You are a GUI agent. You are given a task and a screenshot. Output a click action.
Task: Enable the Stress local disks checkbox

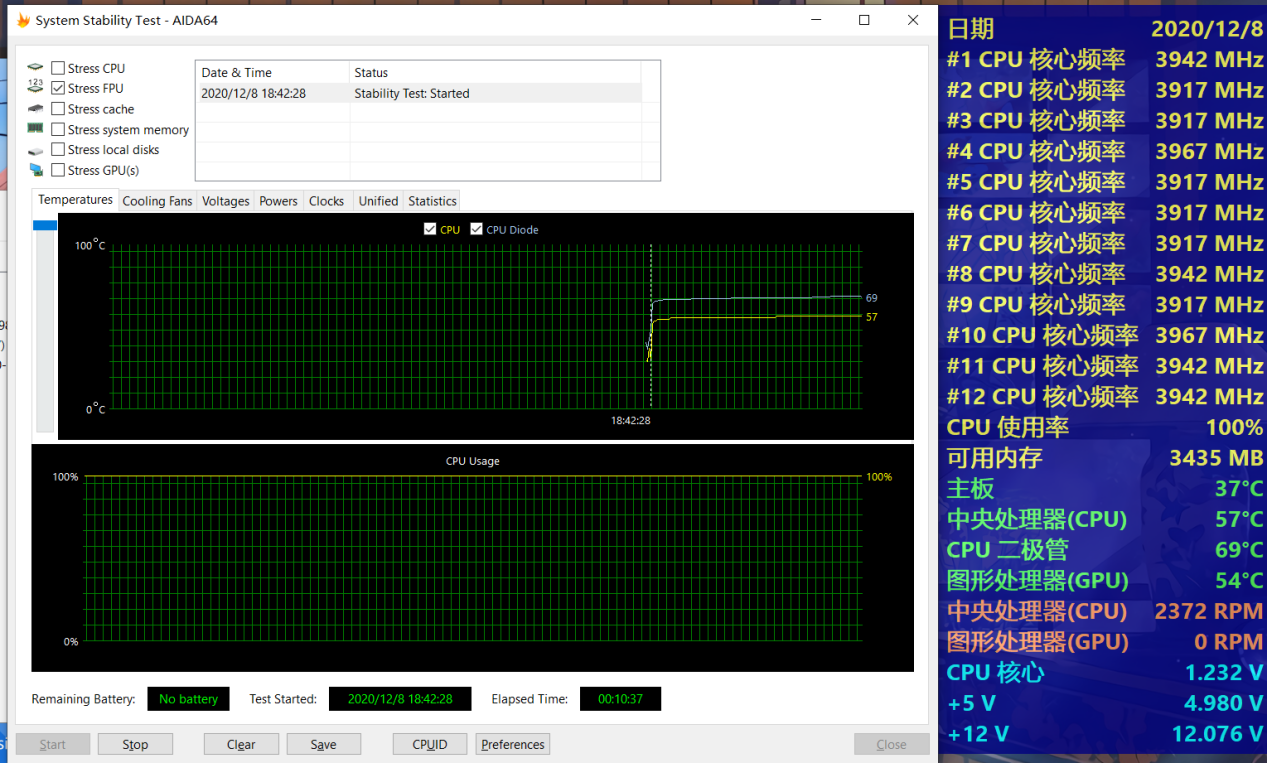pos(58,150)
